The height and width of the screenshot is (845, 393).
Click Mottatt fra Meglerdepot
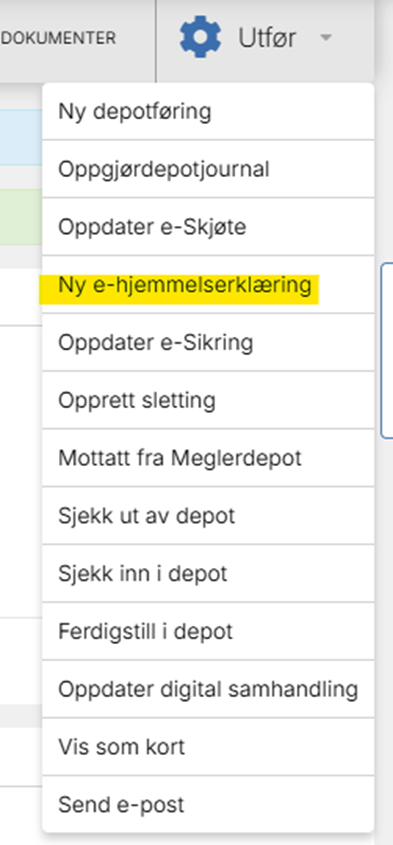[208, 458]
